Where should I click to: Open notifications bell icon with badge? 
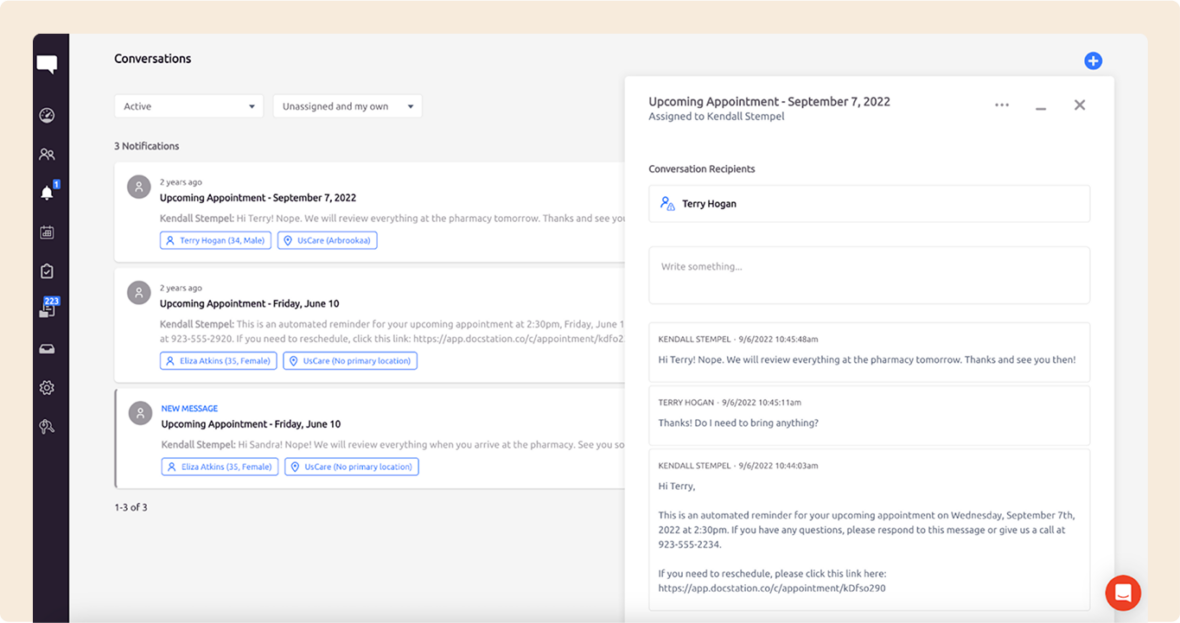tap(47, 193)
